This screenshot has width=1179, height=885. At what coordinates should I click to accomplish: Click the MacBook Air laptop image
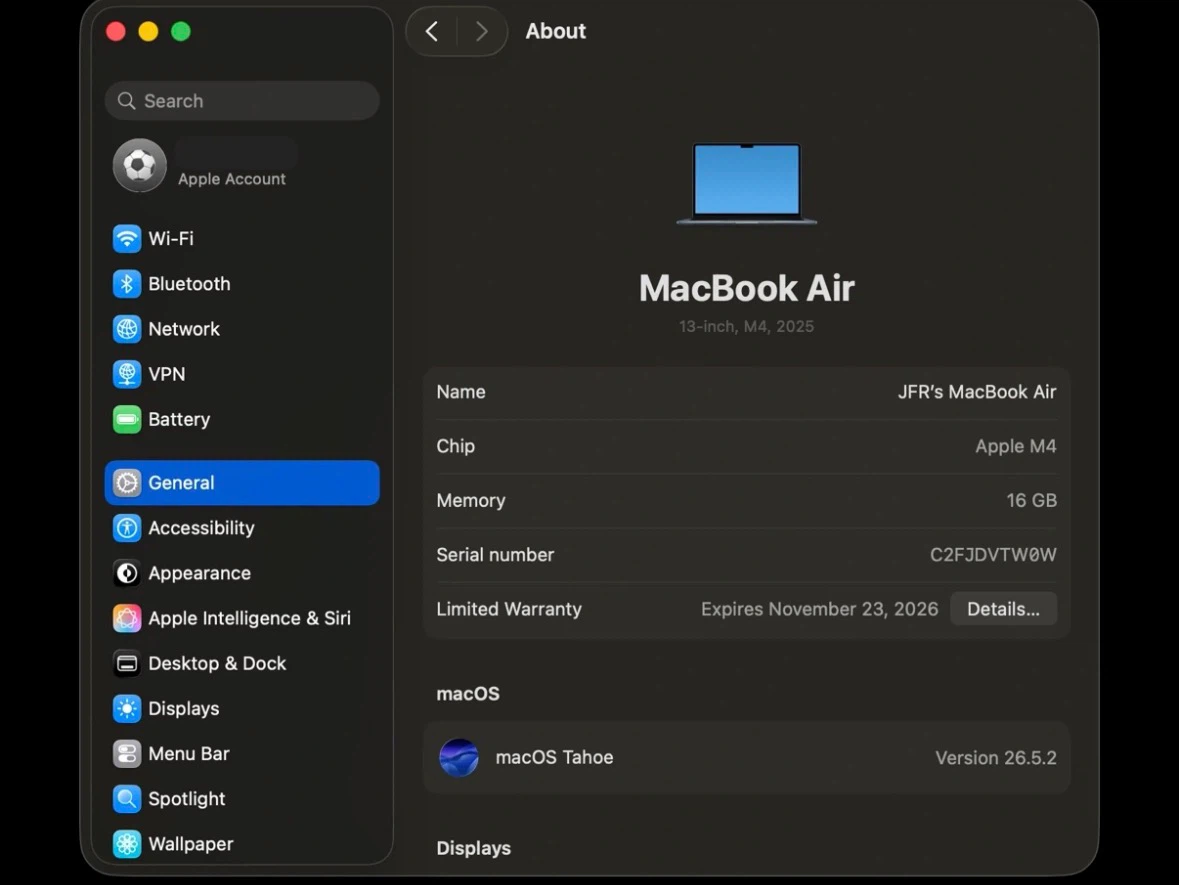747,184
